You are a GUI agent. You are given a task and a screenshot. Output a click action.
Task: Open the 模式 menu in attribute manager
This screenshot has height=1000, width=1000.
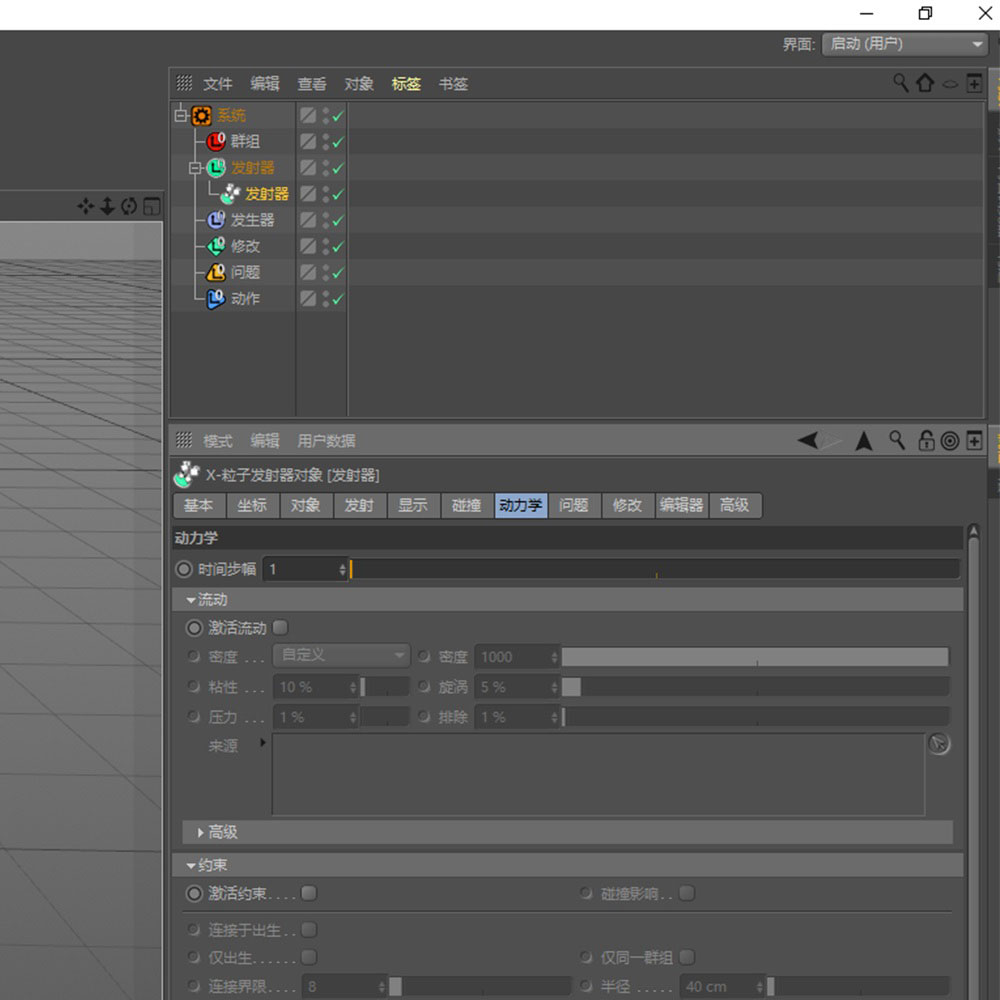(217, 441)
